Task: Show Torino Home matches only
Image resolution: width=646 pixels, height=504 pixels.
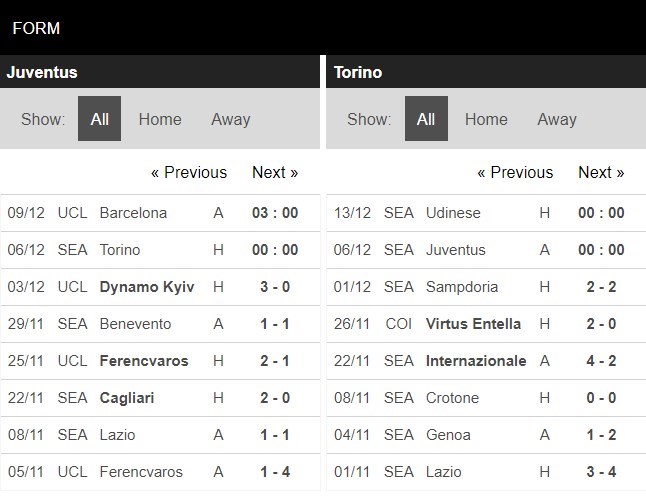Action: (x=486, y=119)
